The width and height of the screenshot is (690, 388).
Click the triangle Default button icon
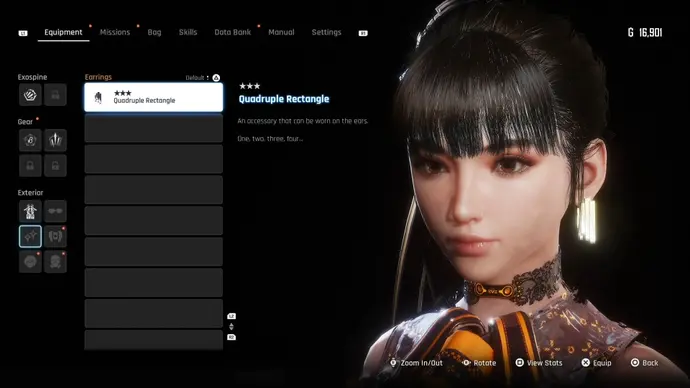216,78
